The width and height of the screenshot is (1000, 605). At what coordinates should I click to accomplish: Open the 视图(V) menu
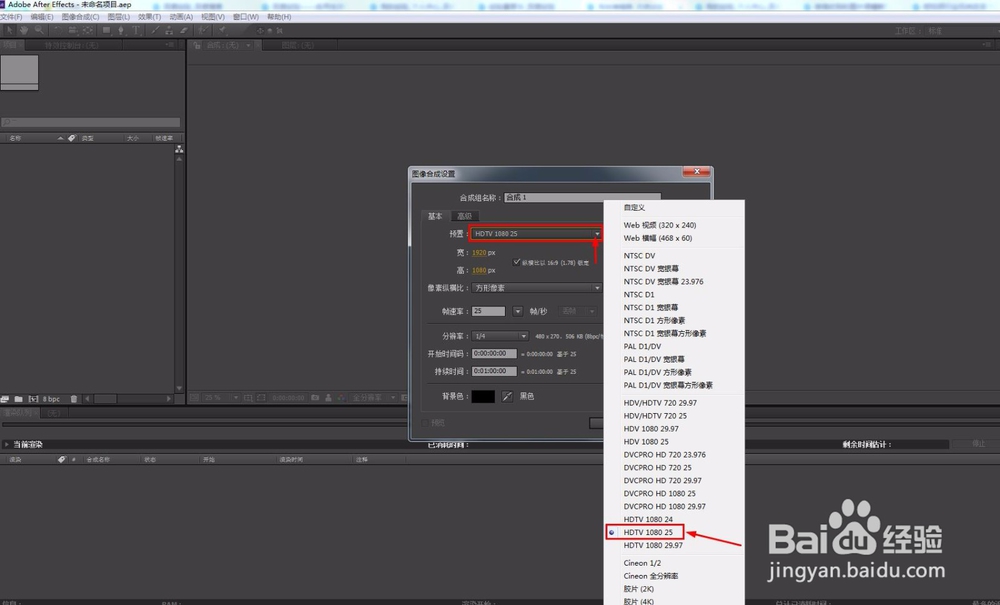click(x=212, y=17)
